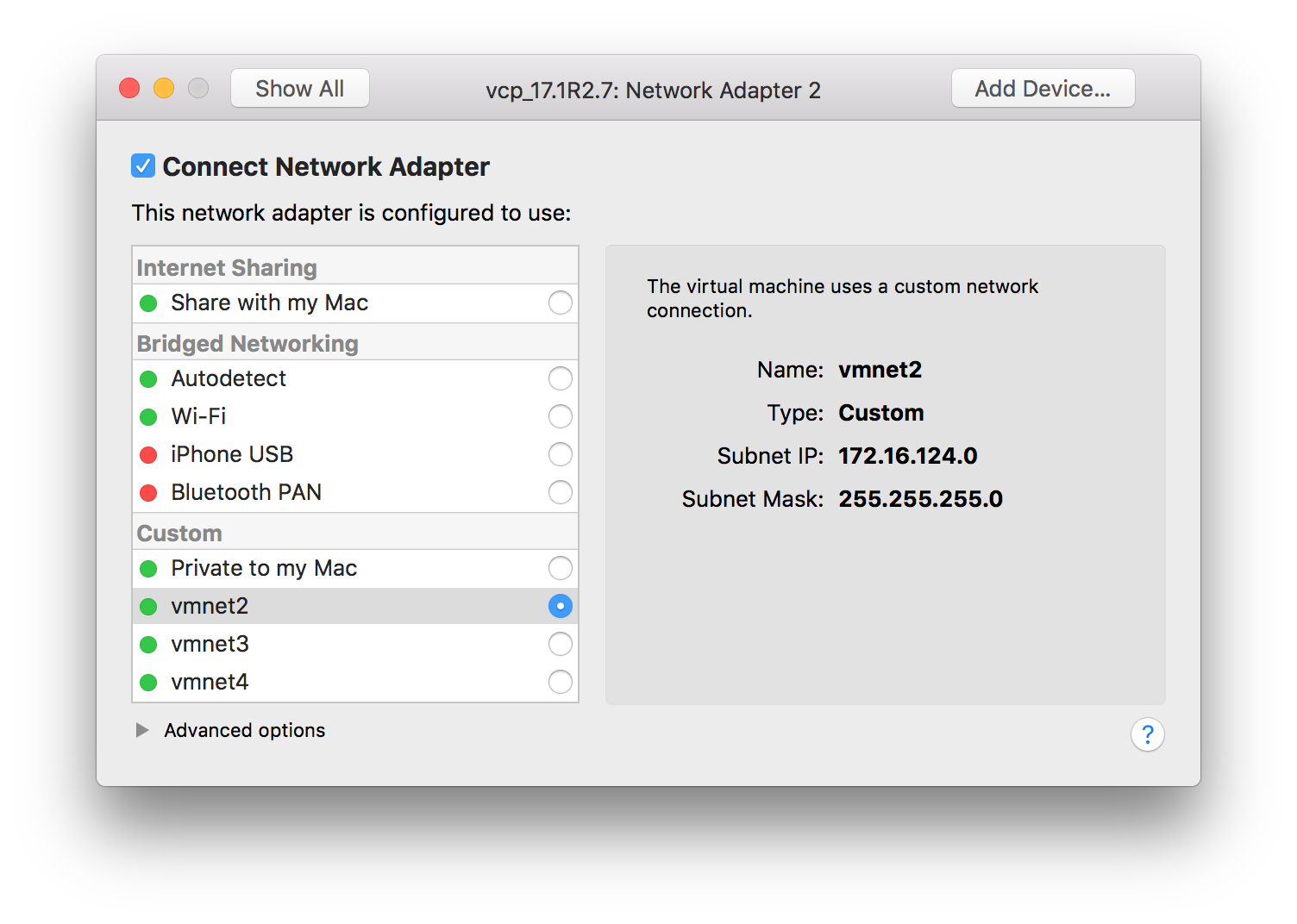Expand the Advanced options disclosure triangle

(x=142, y=730)
